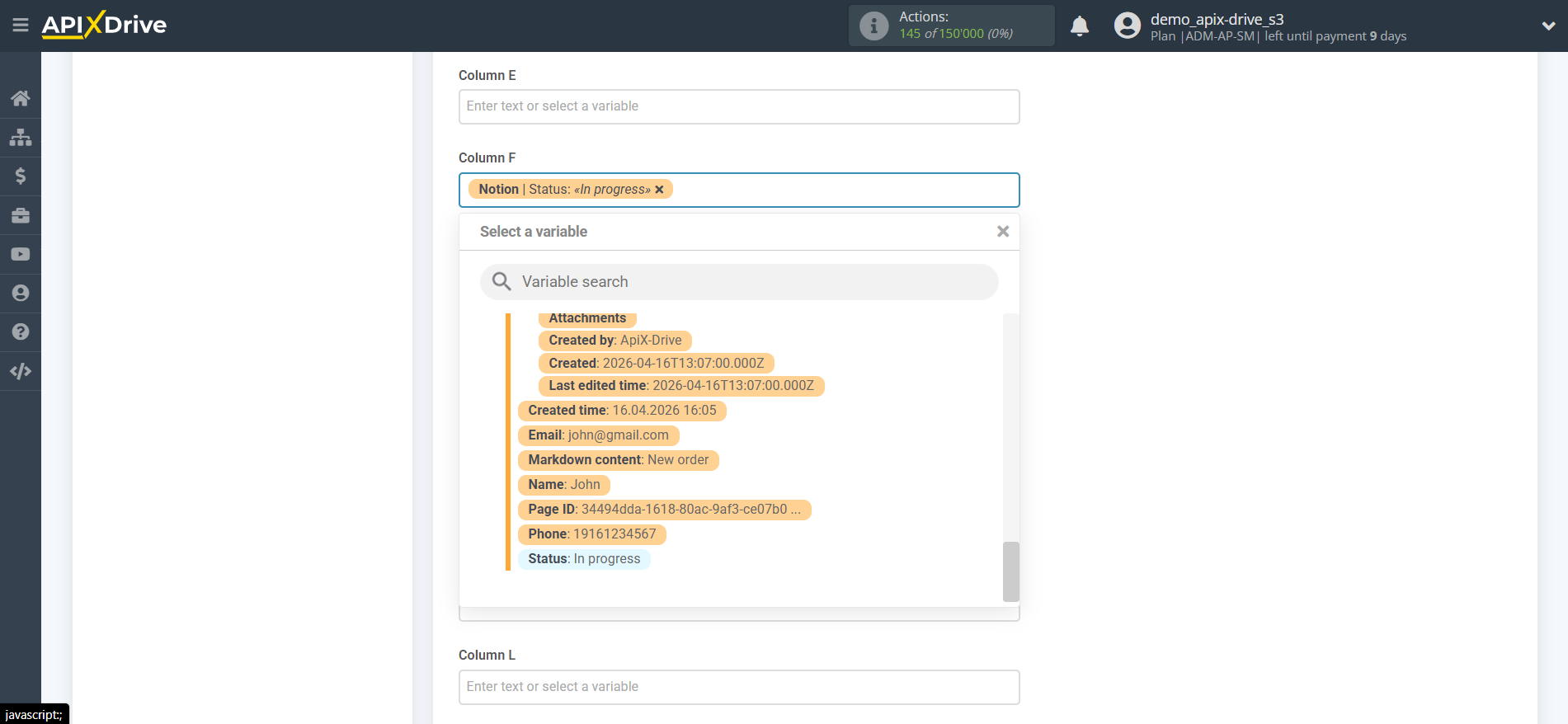
Task: Open the help question mark sidebar icon
Action: tap(21, 331)
